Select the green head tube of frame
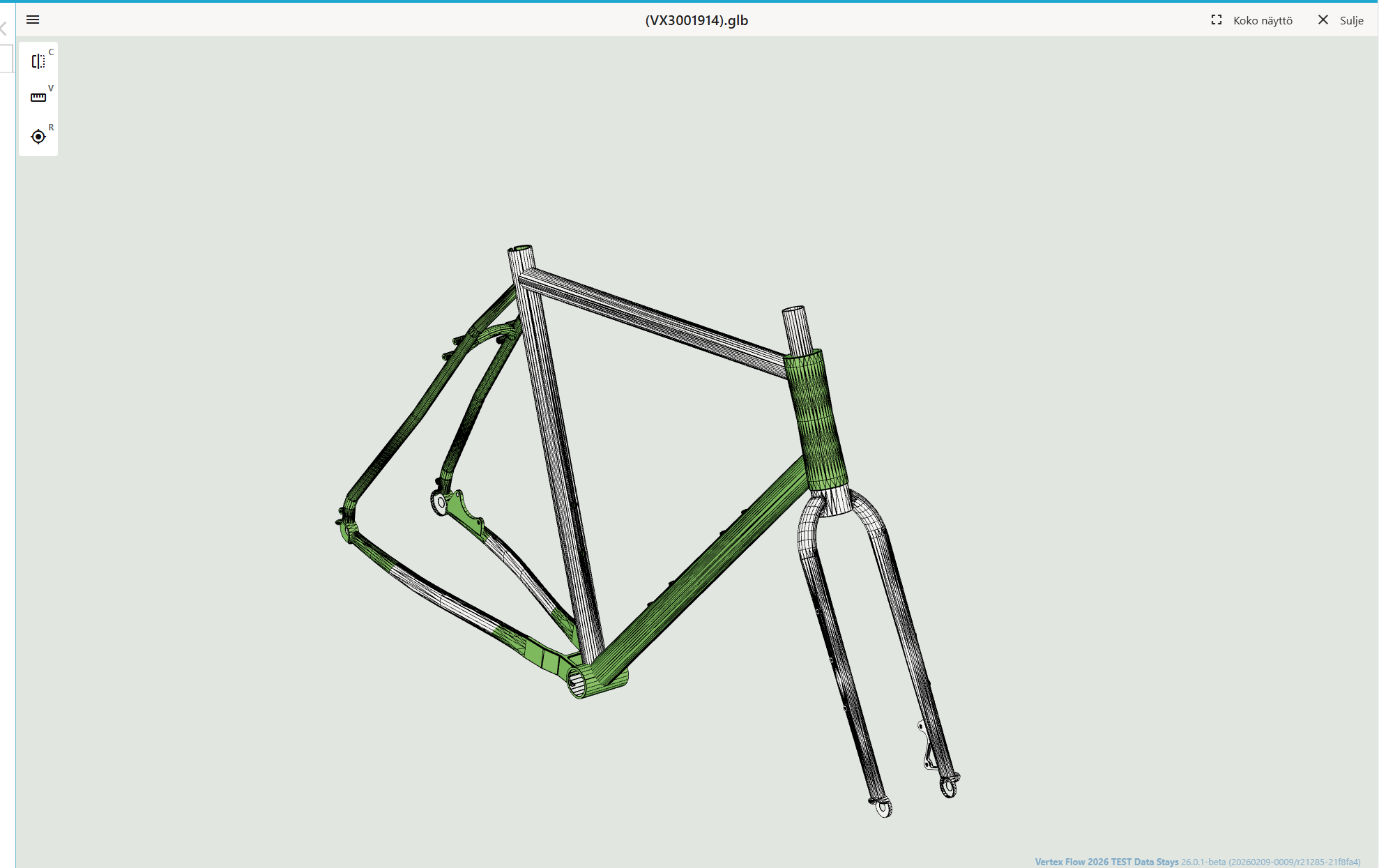Image resolution: width=1379 pixels, height=868 pixels. (x=816, y=420)
